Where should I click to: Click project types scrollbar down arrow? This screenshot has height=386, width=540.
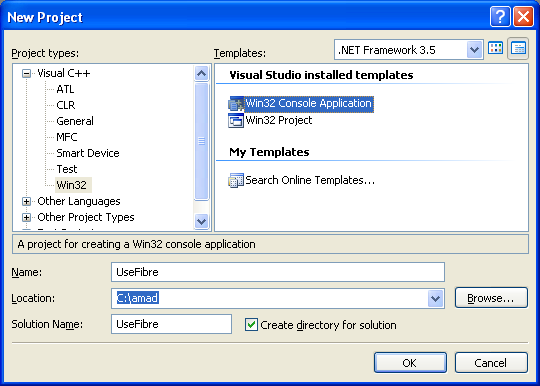click(201, 221)
